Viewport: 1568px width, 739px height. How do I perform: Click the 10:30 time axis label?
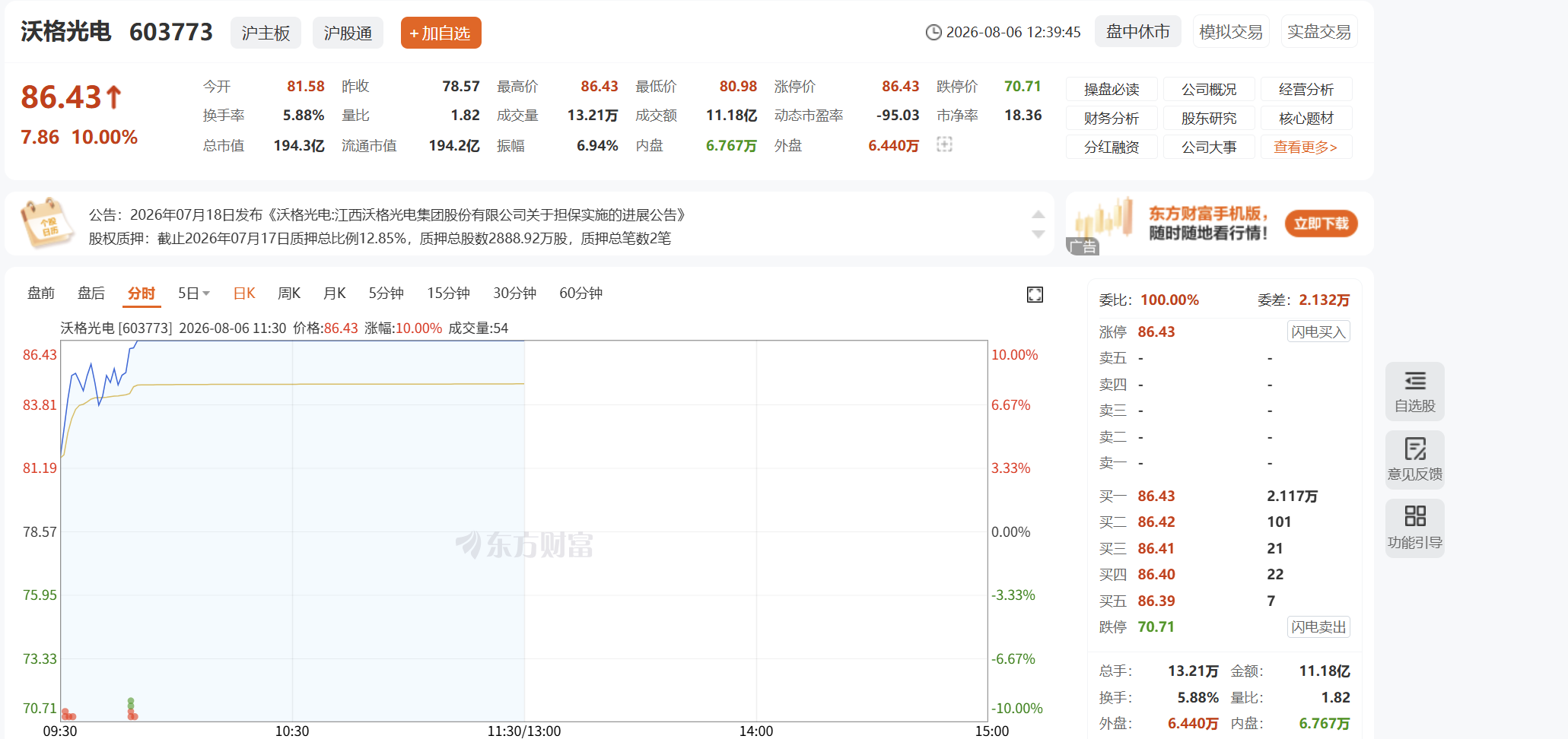tap(292, 731)
